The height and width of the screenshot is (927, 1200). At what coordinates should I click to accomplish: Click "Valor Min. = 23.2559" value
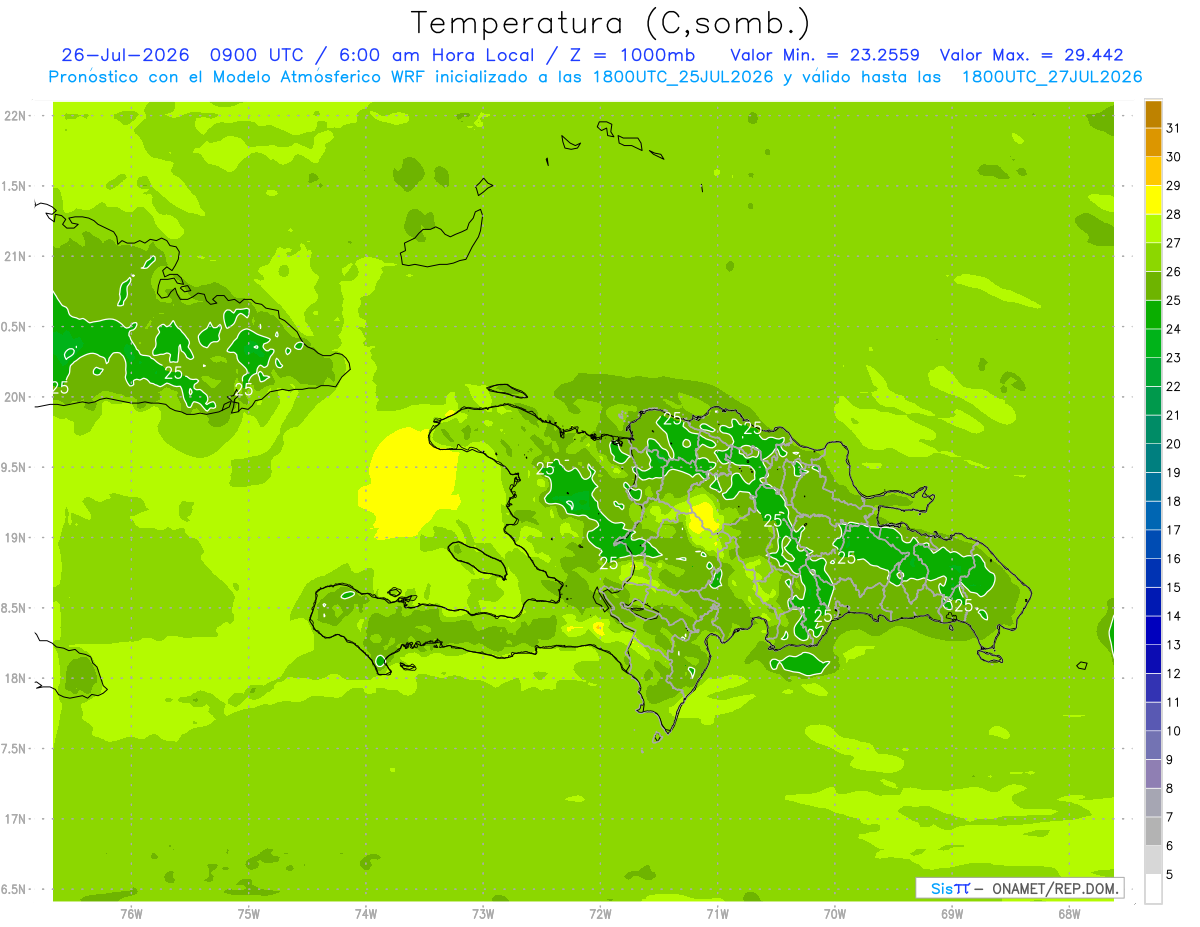[825, 55]
